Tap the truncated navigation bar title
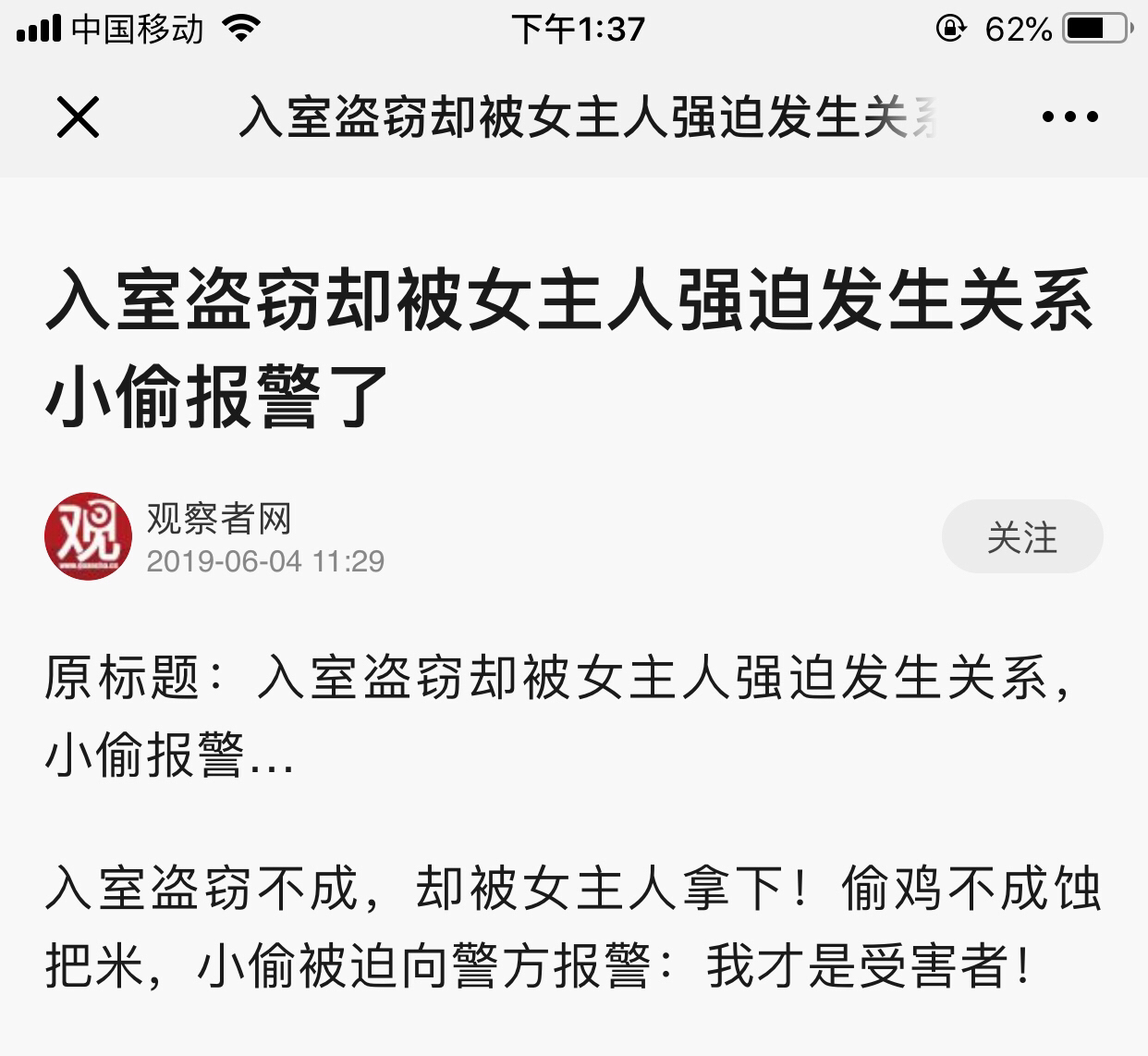The image size is (1148, 1056). [589, 117]
